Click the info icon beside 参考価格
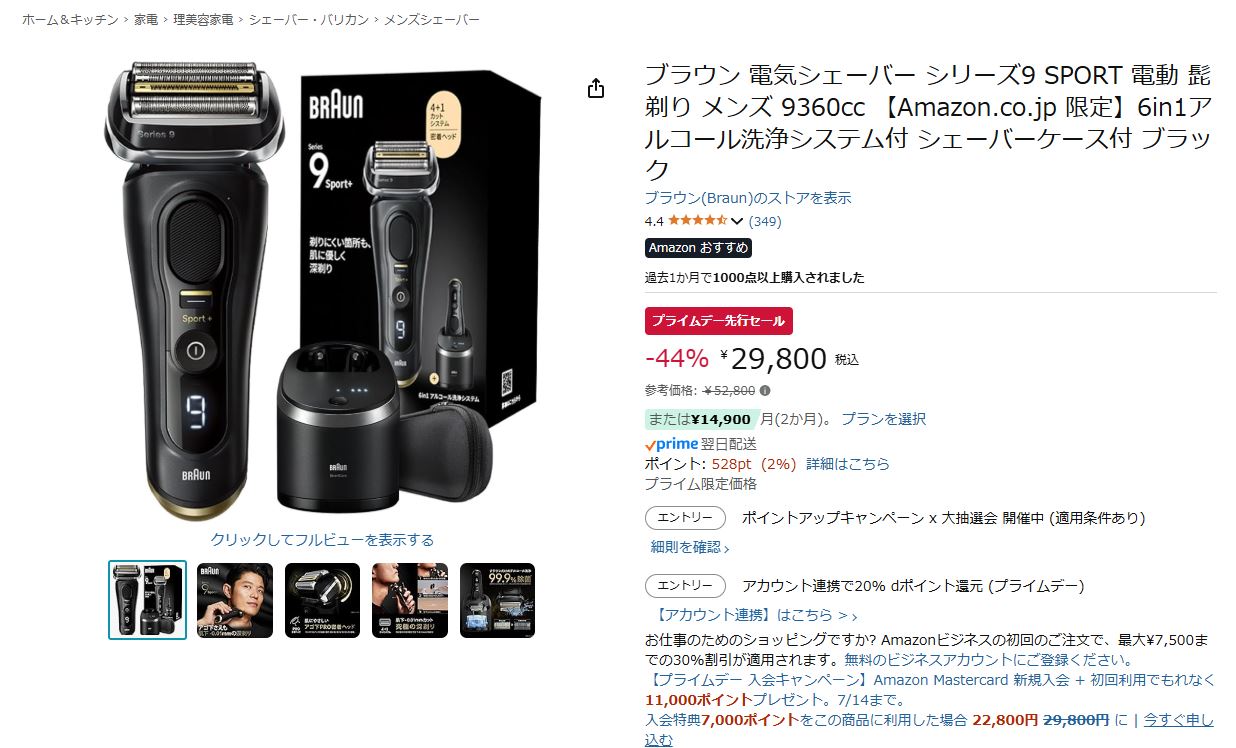Screen dimensions: 1236x748 [x=765, y=391]
